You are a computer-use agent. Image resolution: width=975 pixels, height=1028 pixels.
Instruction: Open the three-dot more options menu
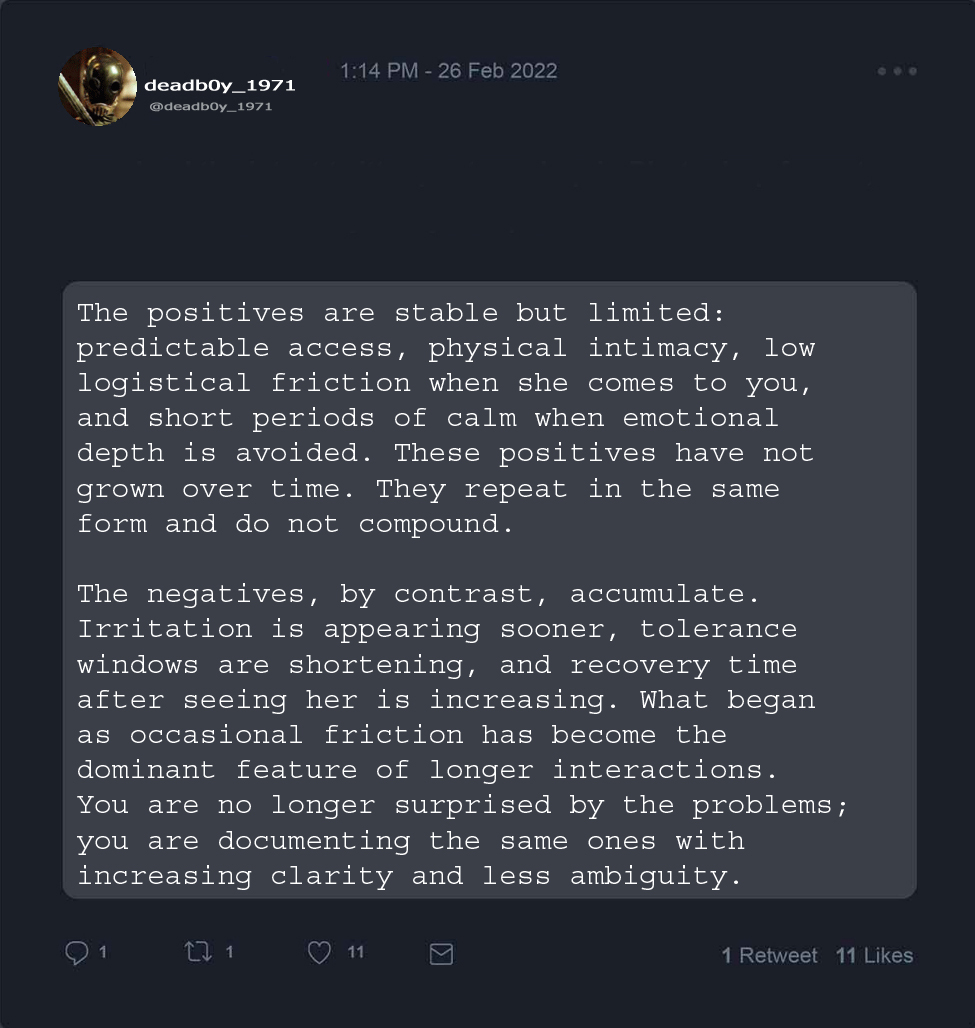pos(897,72)
